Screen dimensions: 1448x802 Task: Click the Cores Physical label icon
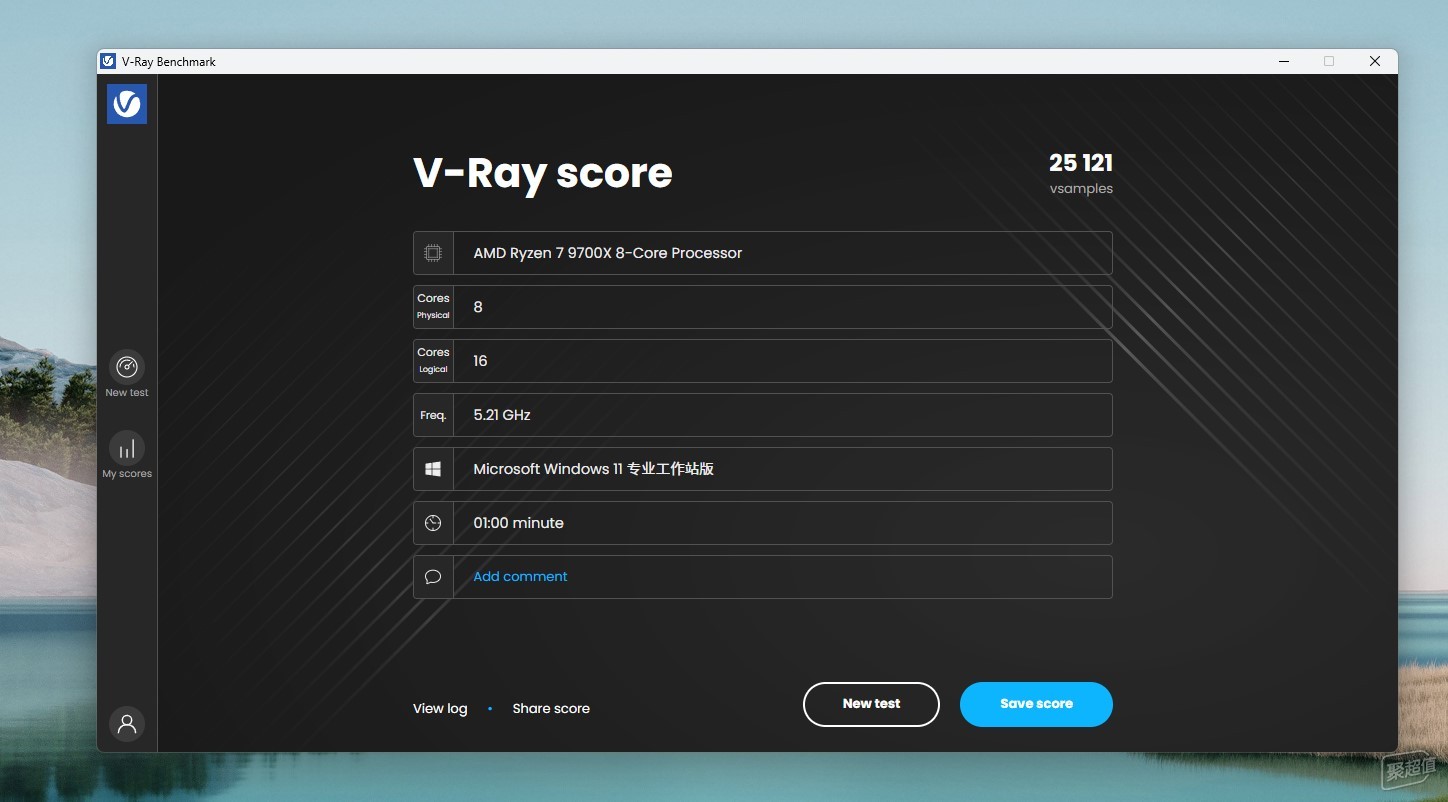(x=433, y=307)
